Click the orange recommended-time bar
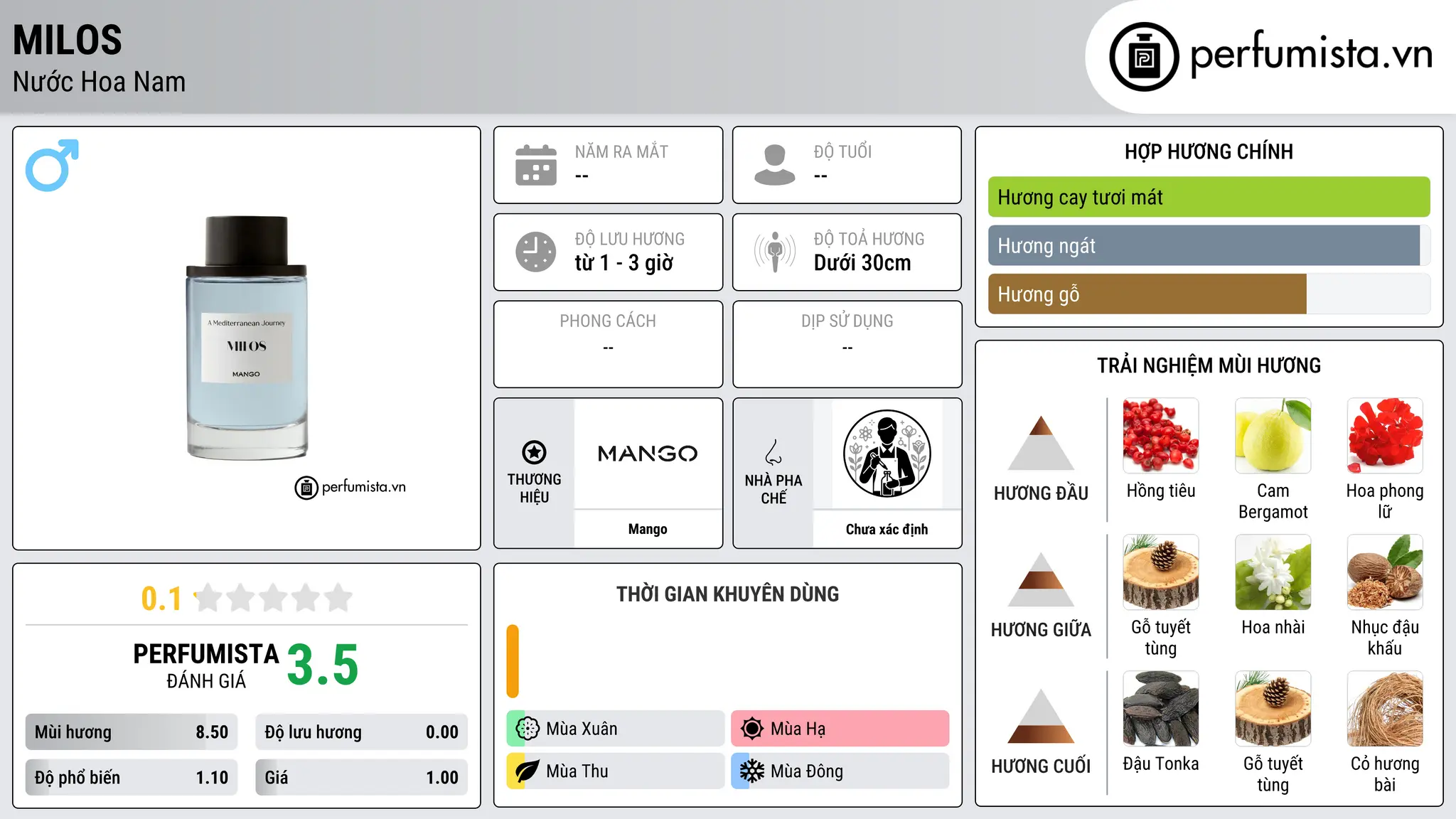 coord(513,661)
